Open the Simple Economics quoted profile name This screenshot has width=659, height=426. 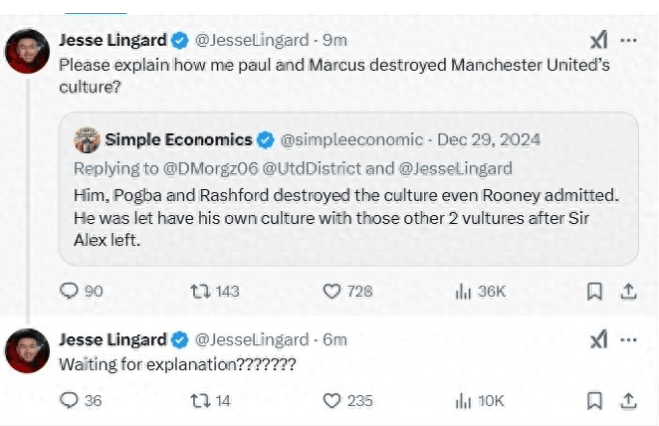[178, 139]
